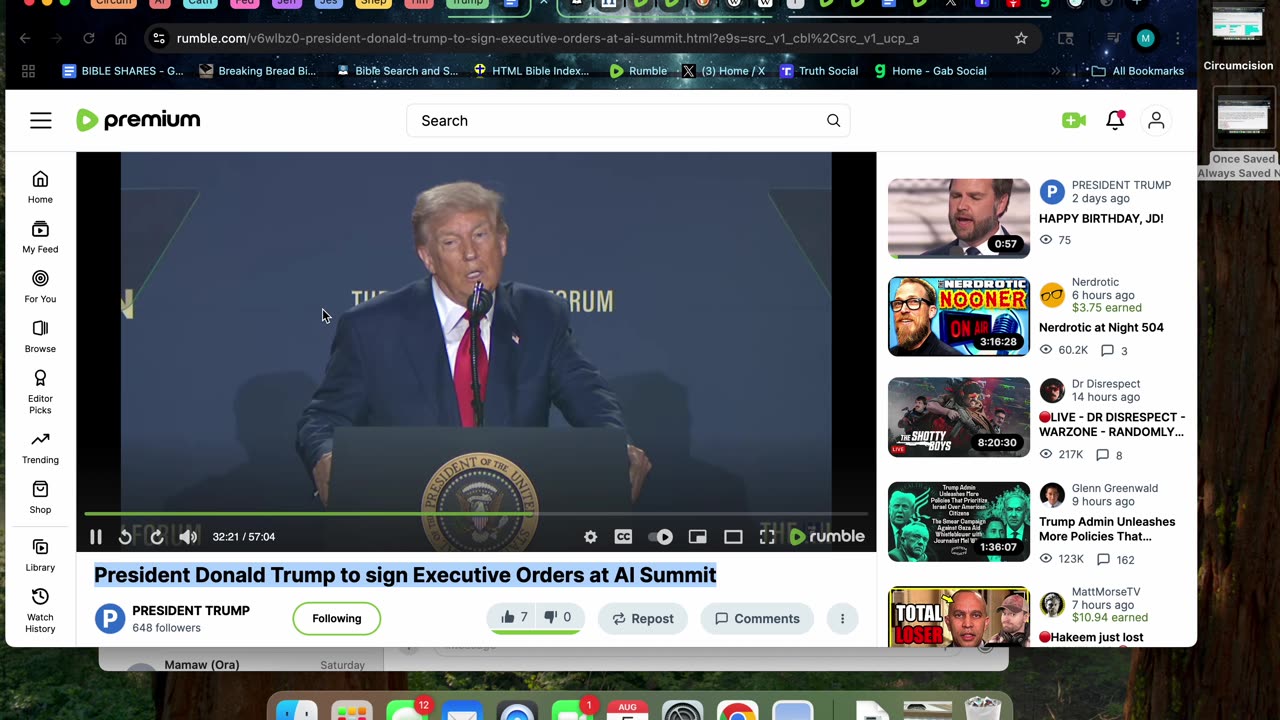1280x720 pixels.
Task: Open the Breaking Bread bookmark
Action: pos(258,71)
